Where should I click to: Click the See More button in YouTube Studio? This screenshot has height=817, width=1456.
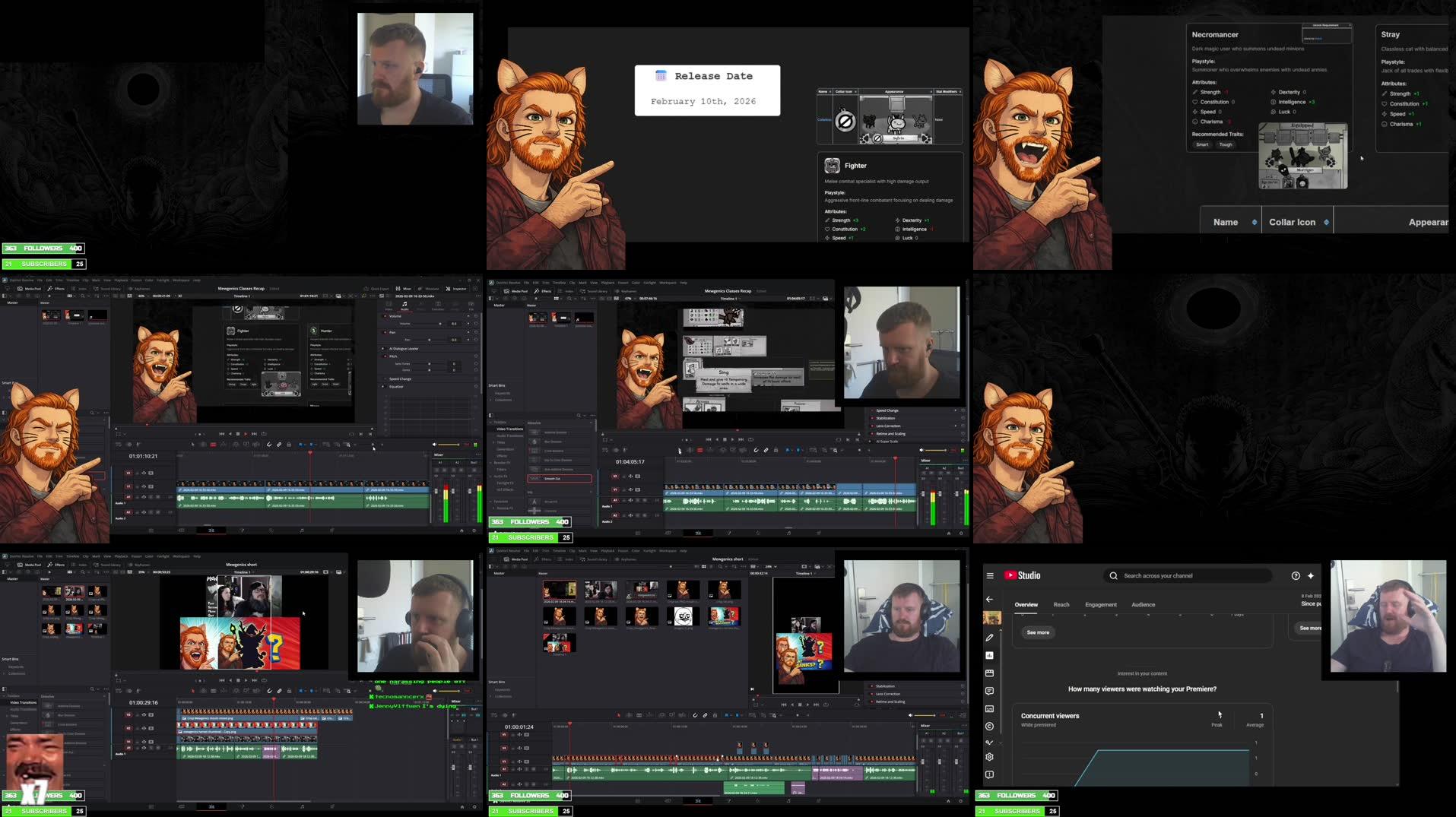click(1038, 632)
